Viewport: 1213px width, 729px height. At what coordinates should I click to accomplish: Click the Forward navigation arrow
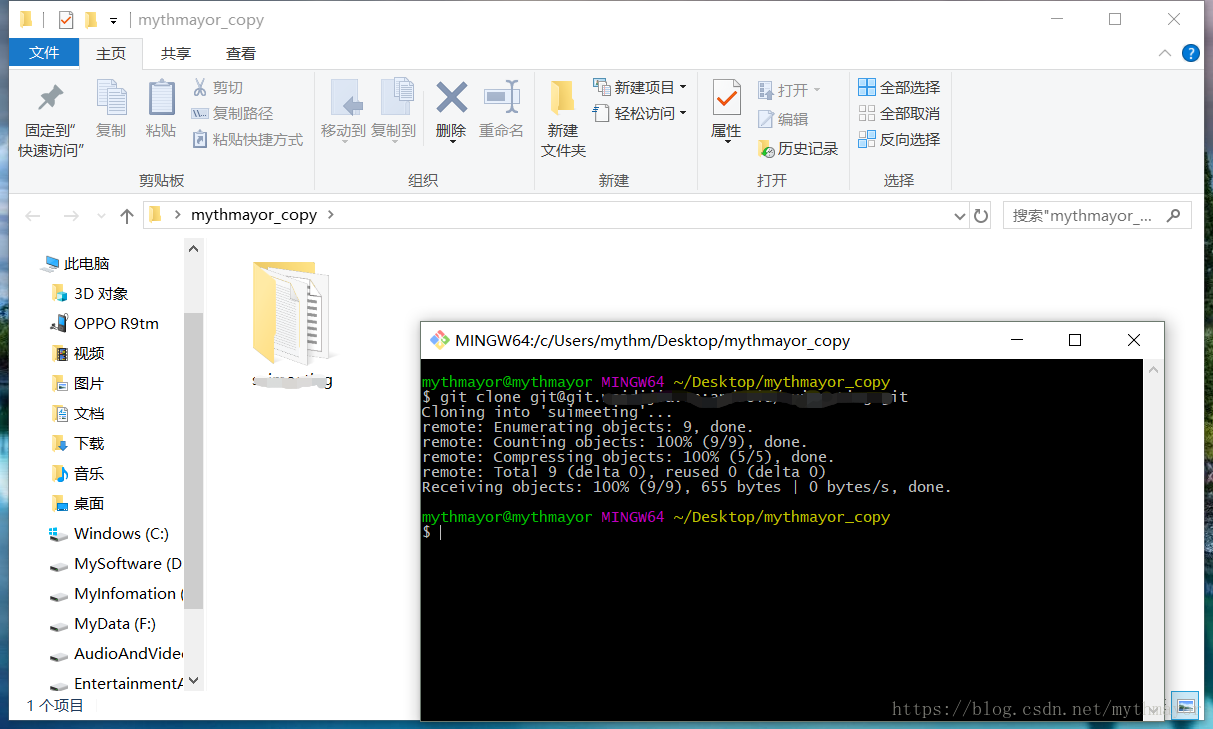pyautogui.click(x=71, y=215)
